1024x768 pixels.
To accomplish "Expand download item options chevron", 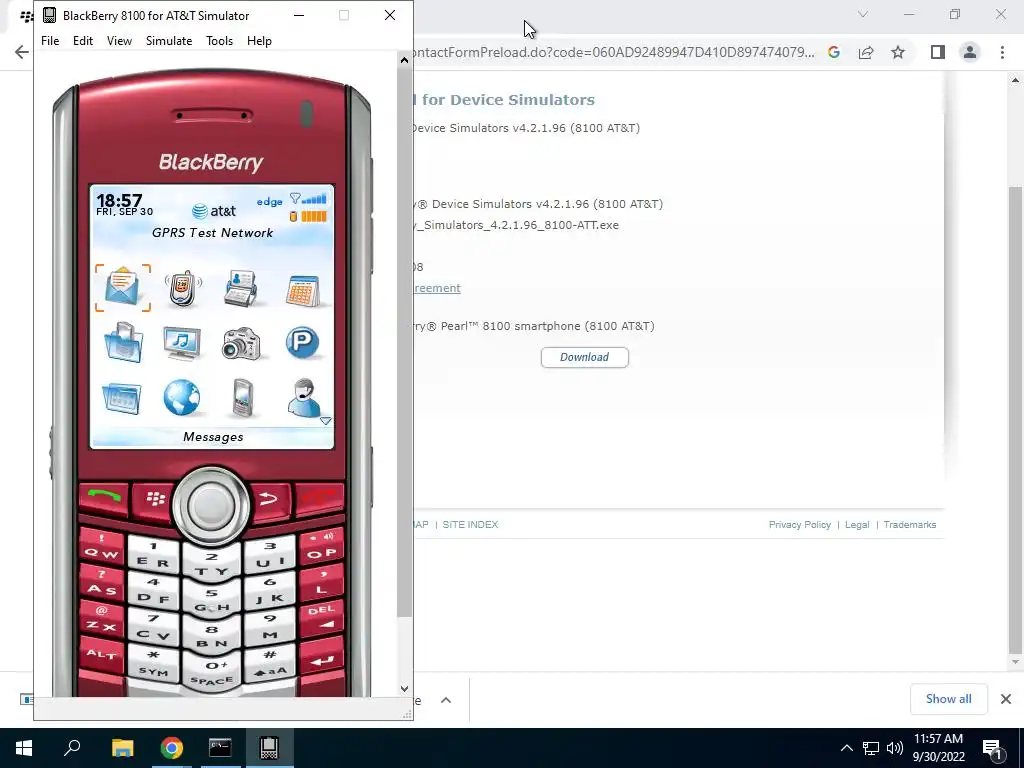I will pyautogui.click(x=445, y=700).
